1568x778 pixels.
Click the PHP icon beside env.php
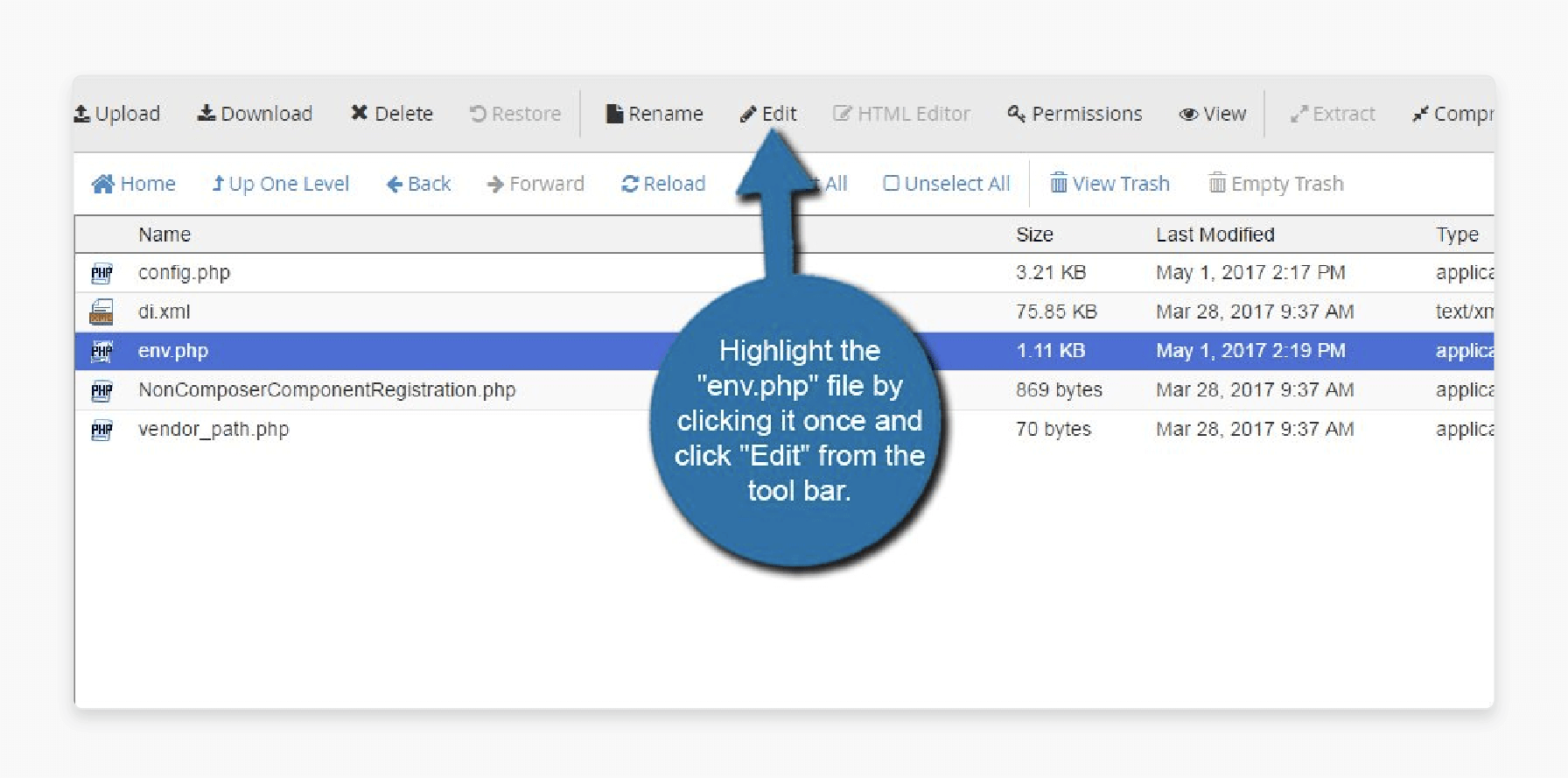click(x=101, y=351)
